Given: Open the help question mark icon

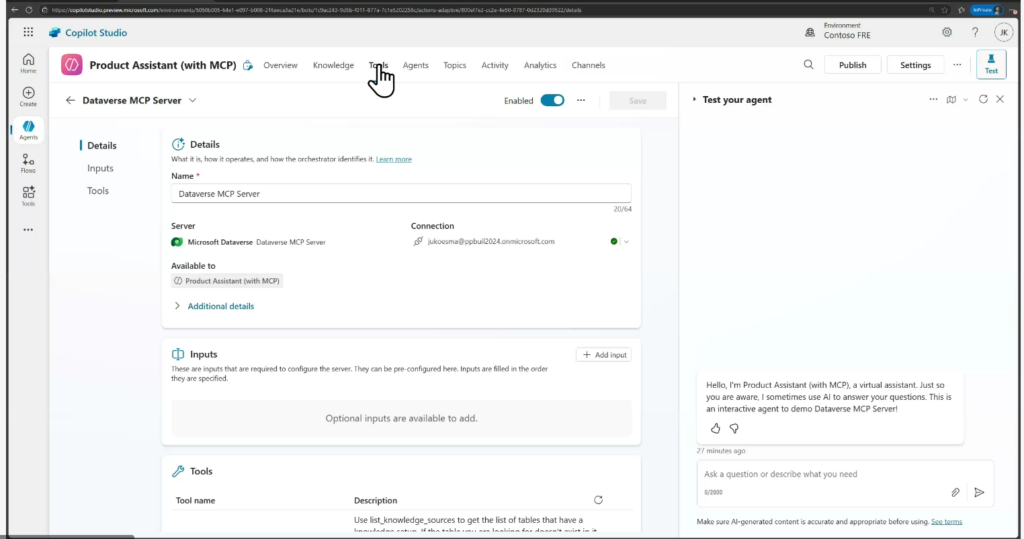Looking at the screenshot, I should [x=975, y=32].
